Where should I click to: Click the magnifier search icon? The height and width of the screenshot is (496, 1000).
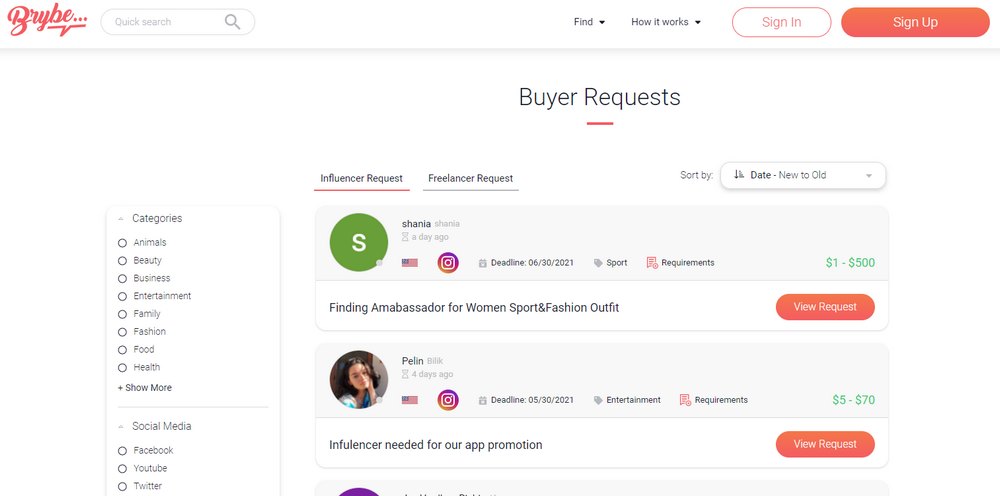[x=233, y=22]
